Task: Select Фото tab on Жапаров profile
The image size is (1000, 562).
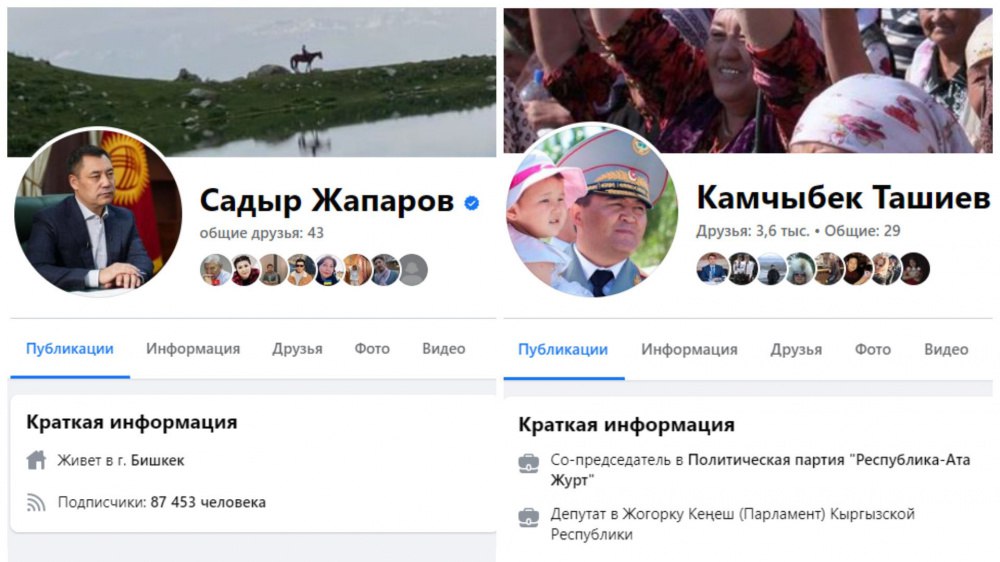Action: click(372, 348)
